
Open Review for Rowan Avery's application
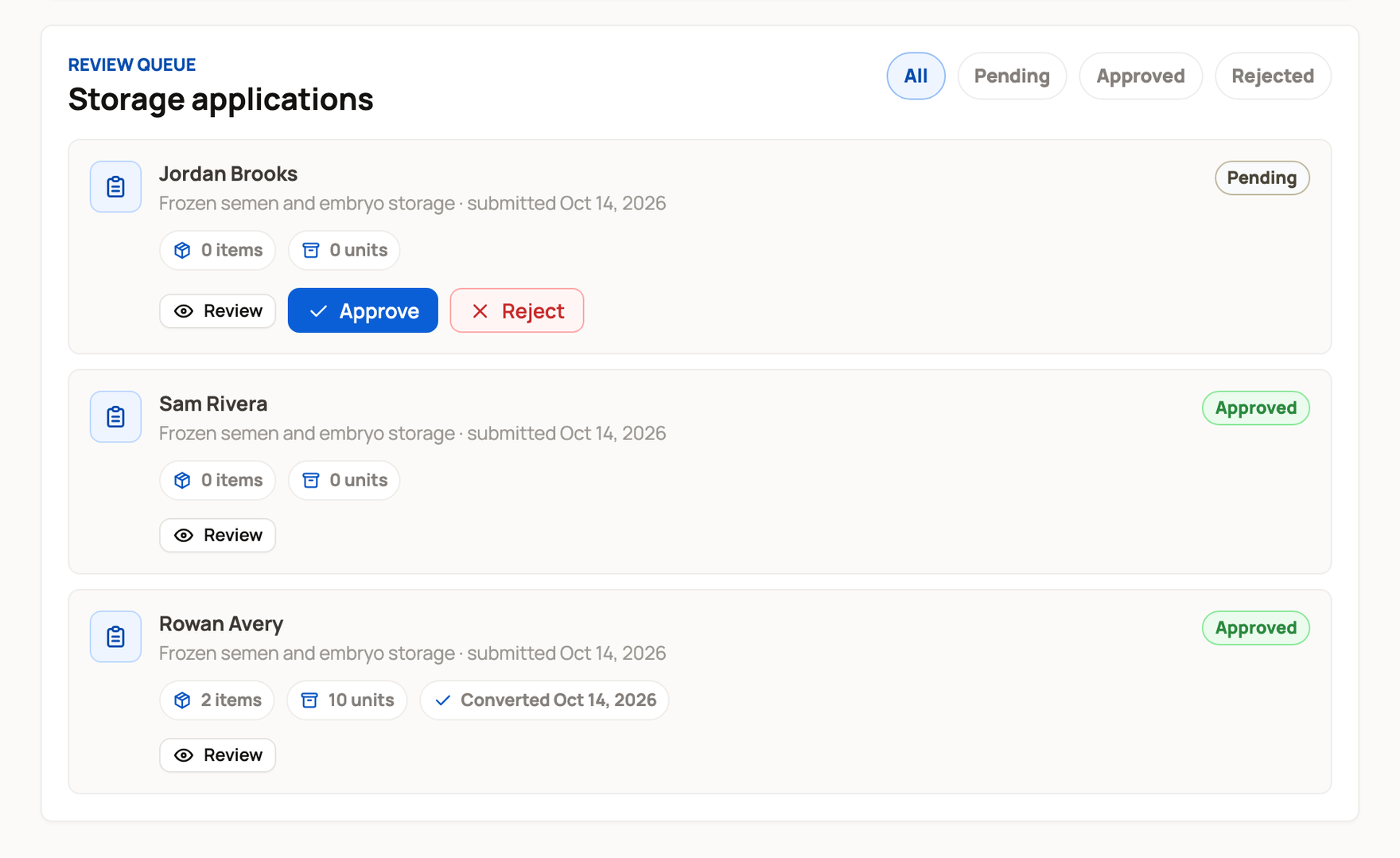217,755
